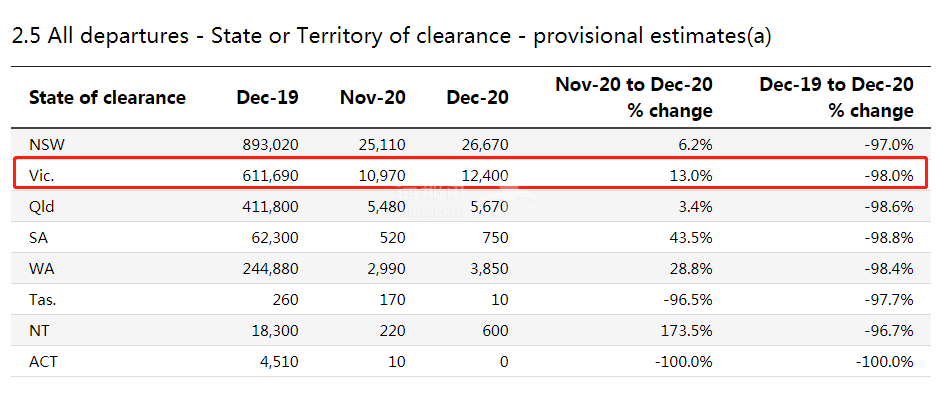
Task: Select the NT row label
Action: (x=38, y=331)
